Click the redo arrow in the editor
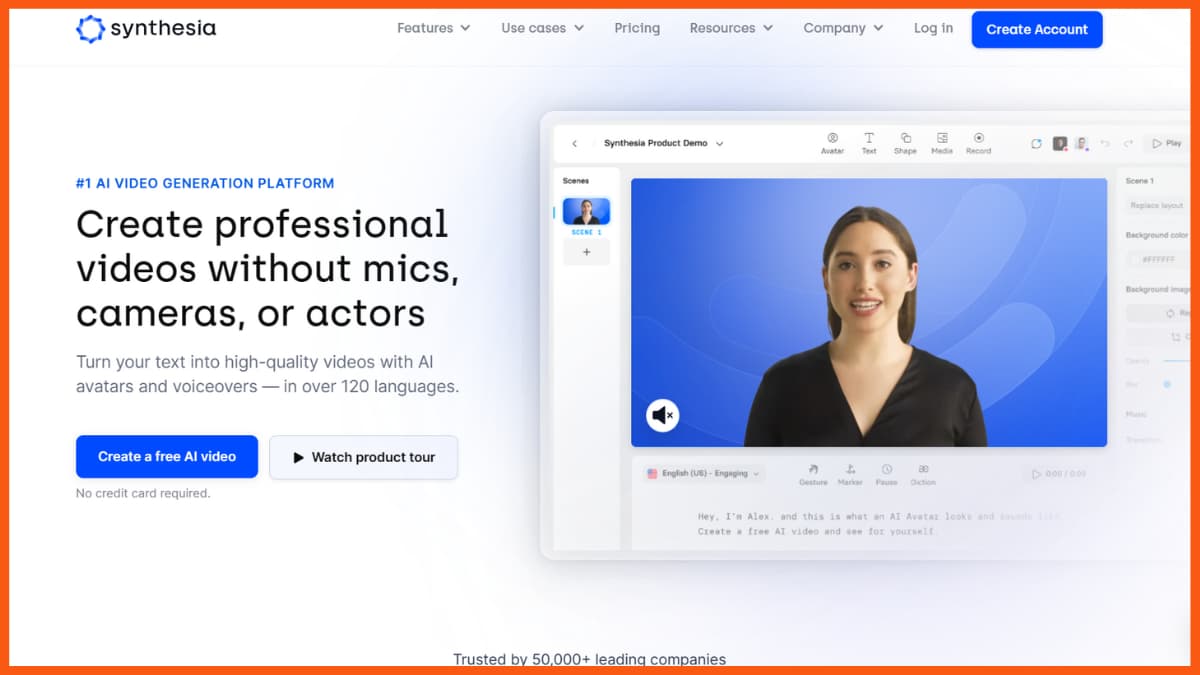 pyautogui.click(x=1128, y=144)
